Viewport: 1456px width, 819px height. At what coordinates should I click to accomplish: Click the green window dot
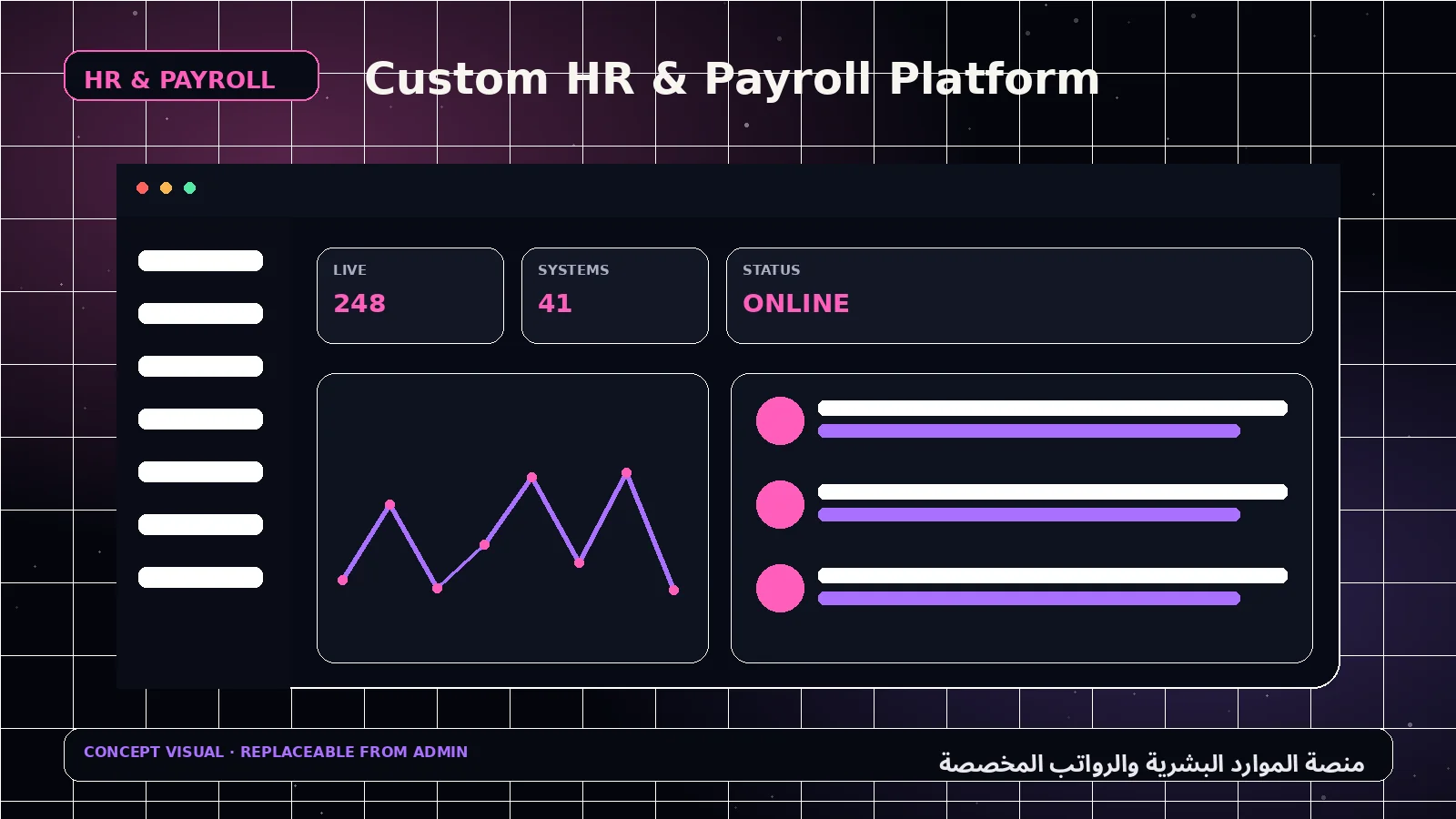[189, 188]
